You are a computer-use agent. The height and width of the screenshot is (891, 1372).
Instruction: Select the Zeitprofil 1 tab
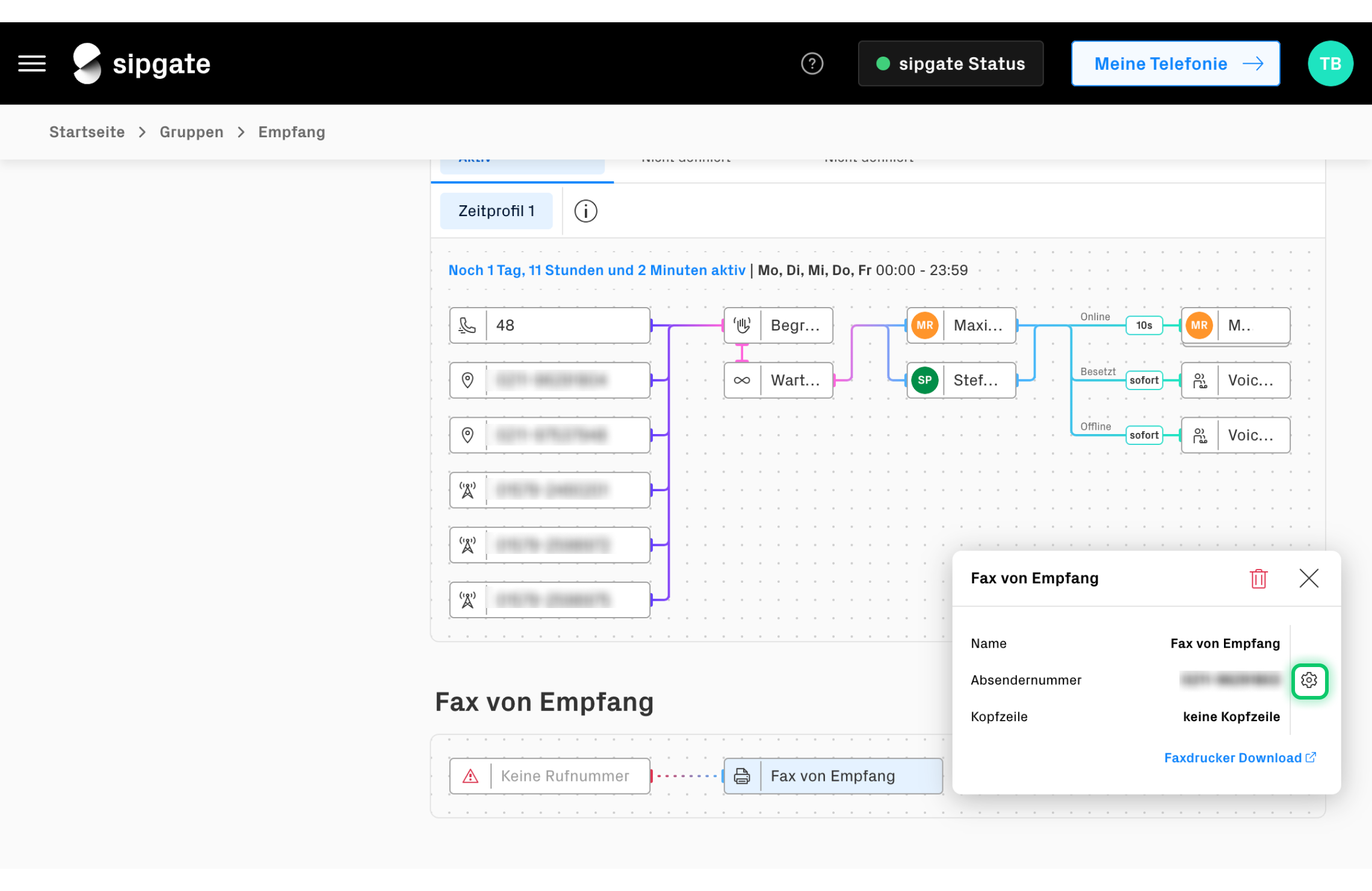tap(496, 211)
